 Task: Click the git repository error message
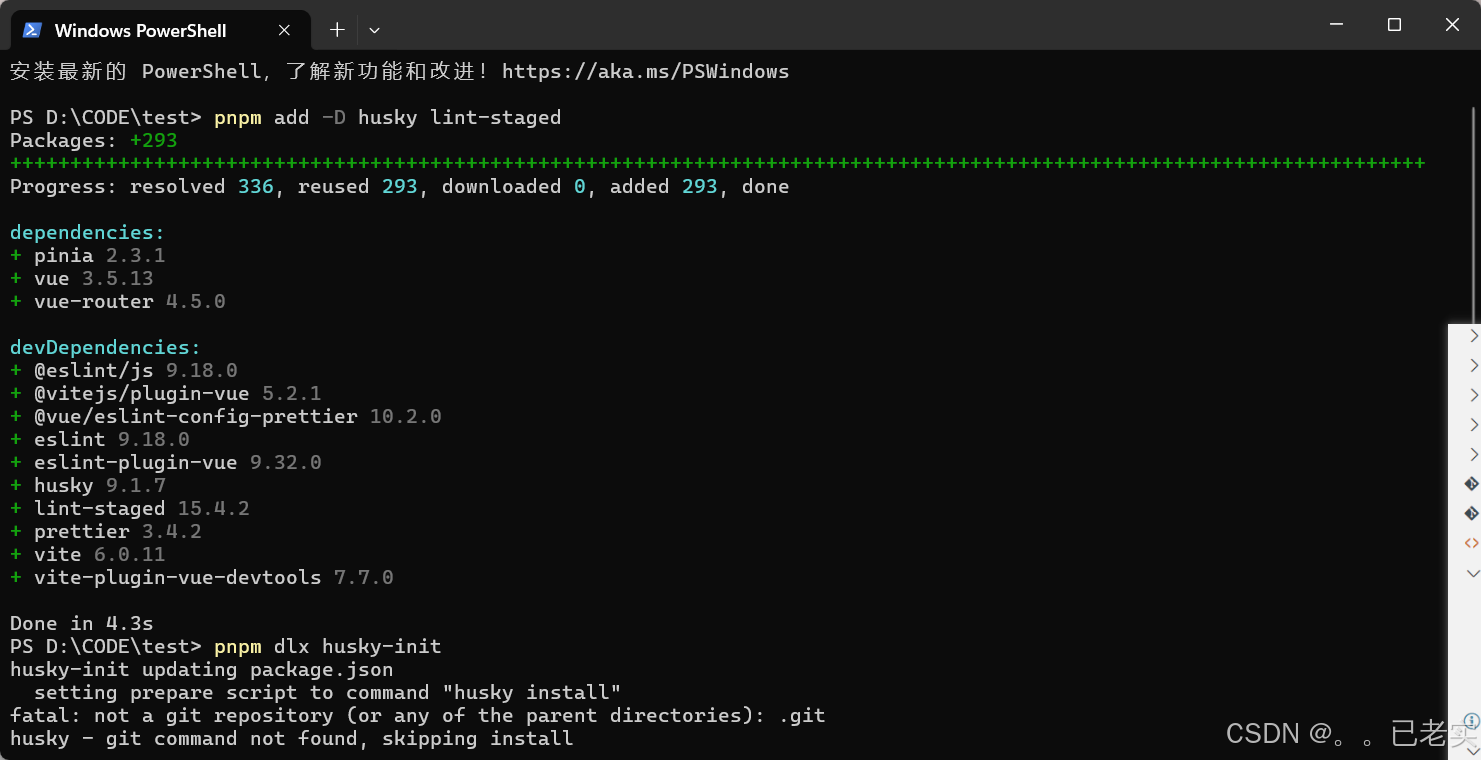(x=416, y=715)
